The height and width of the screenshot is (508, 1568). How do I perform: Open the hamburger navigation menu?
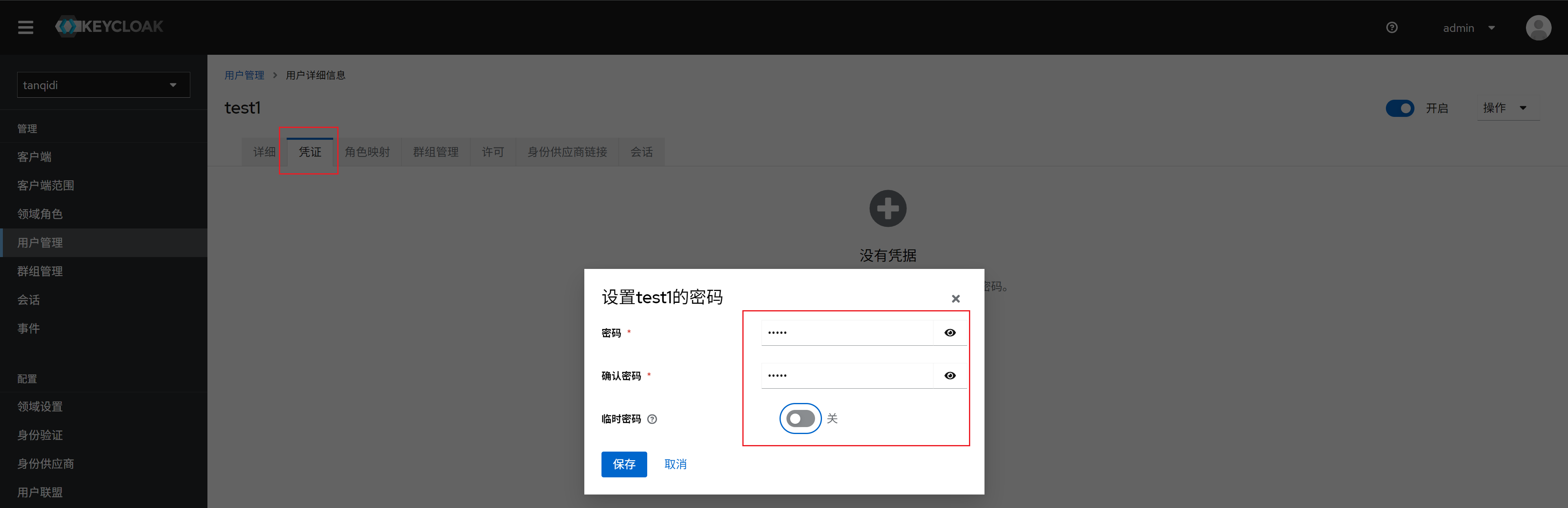[x=26, y=27]
